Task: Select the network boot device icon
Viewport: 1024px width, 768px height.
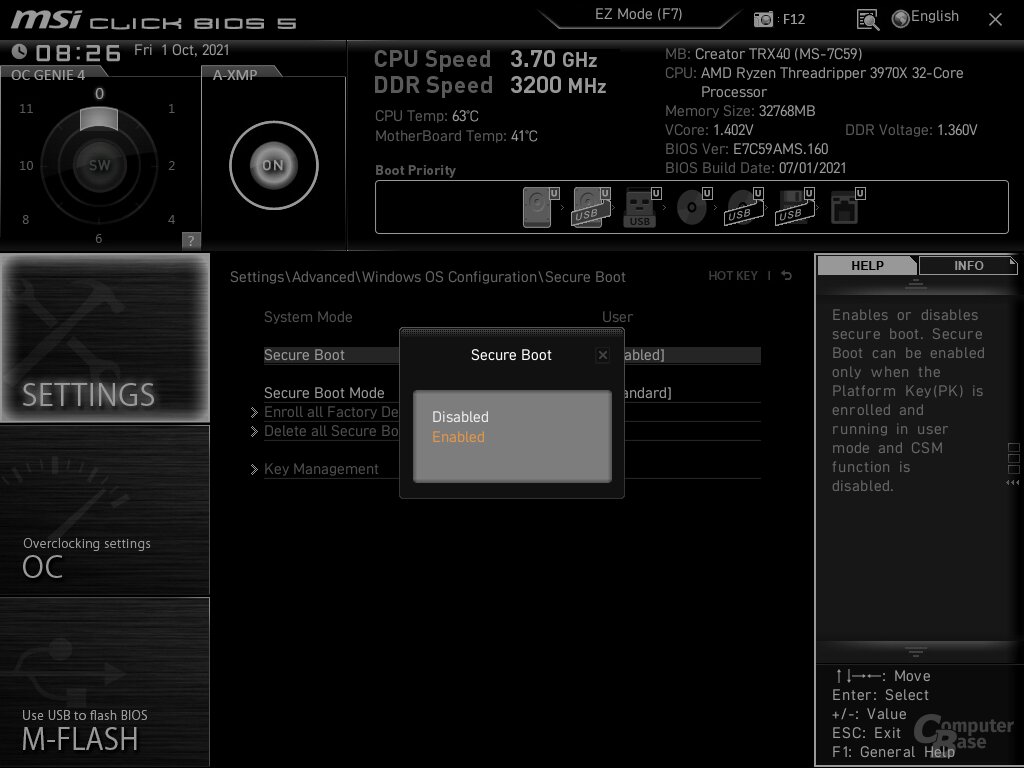Action: point(847,207)
